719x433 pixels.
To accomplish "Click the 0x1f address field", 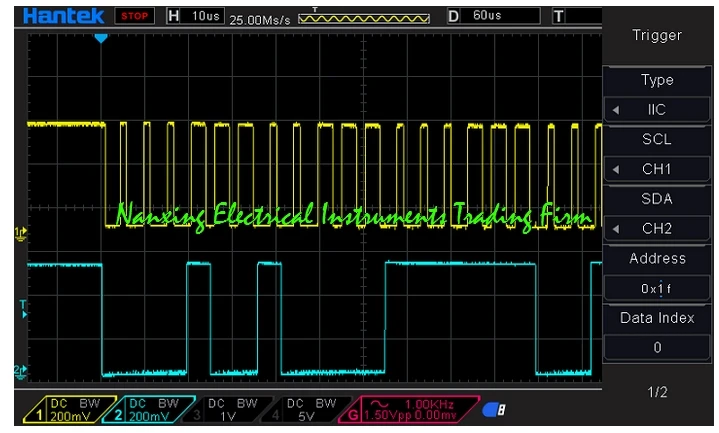I will click(x=657, y=289).
